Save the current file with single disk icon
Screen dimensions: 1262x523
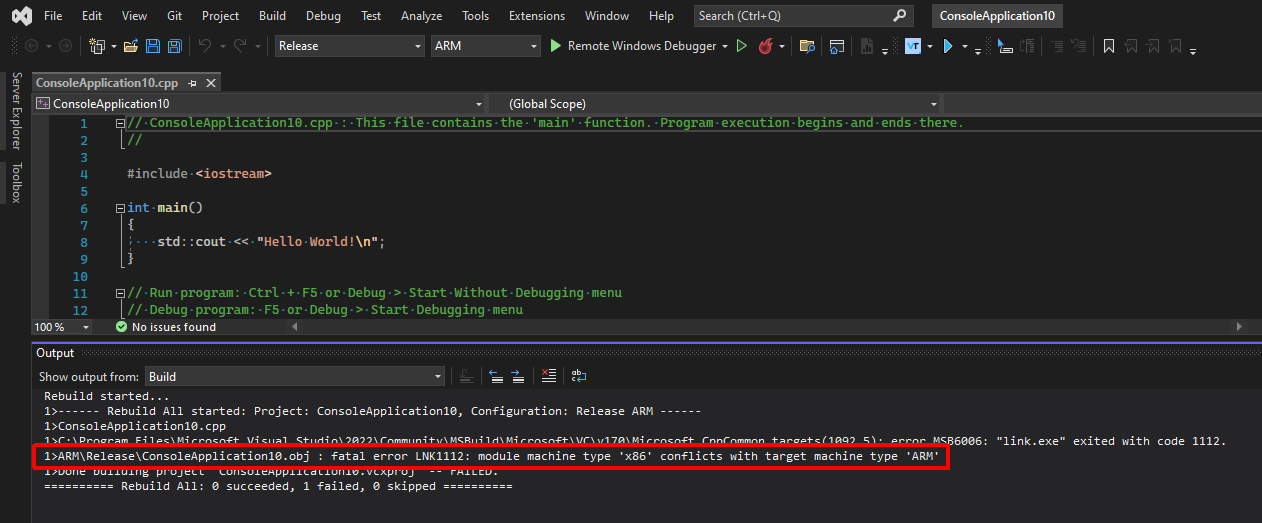[153, 46]
